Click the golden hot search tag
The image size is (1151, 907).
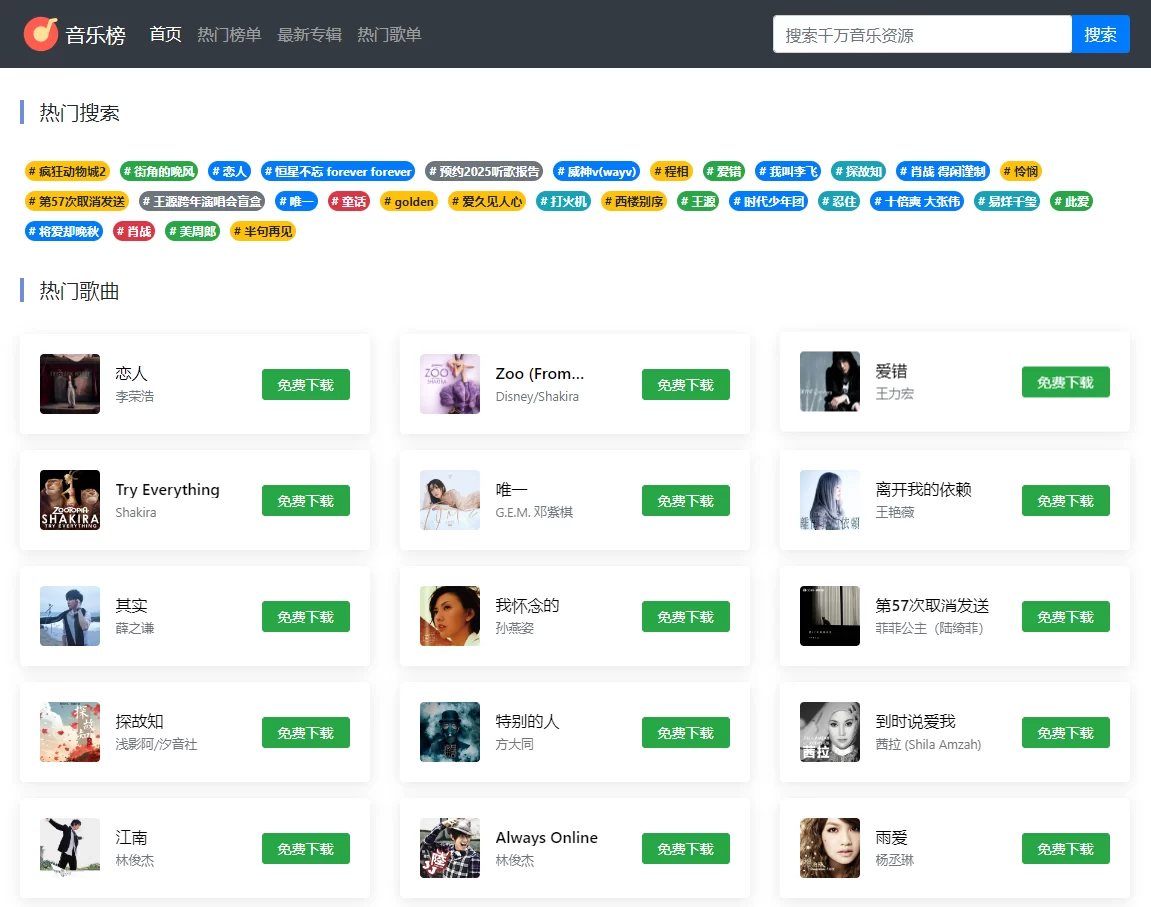[409, 201]
